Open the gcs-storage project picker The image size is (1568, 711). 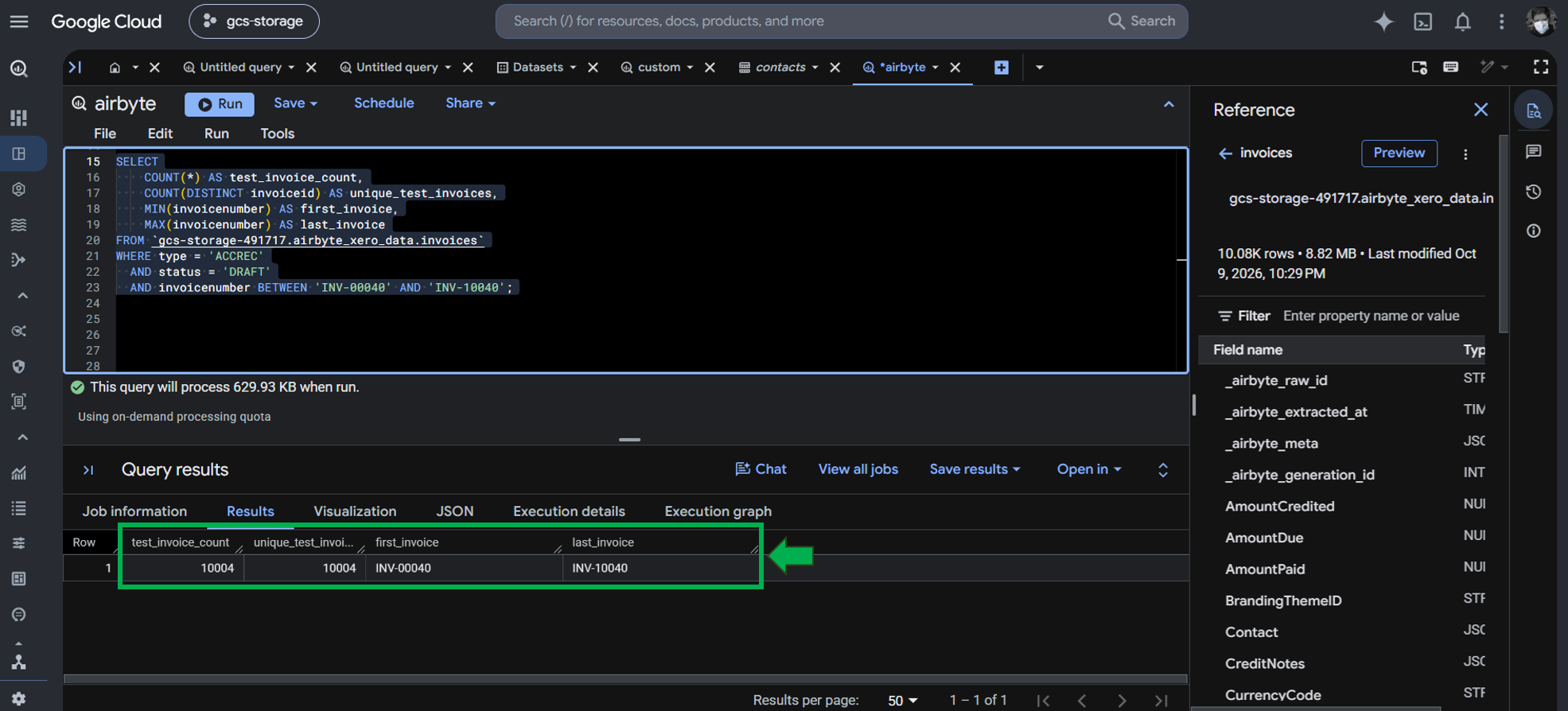pyautogui.click(x=254, y=21)
